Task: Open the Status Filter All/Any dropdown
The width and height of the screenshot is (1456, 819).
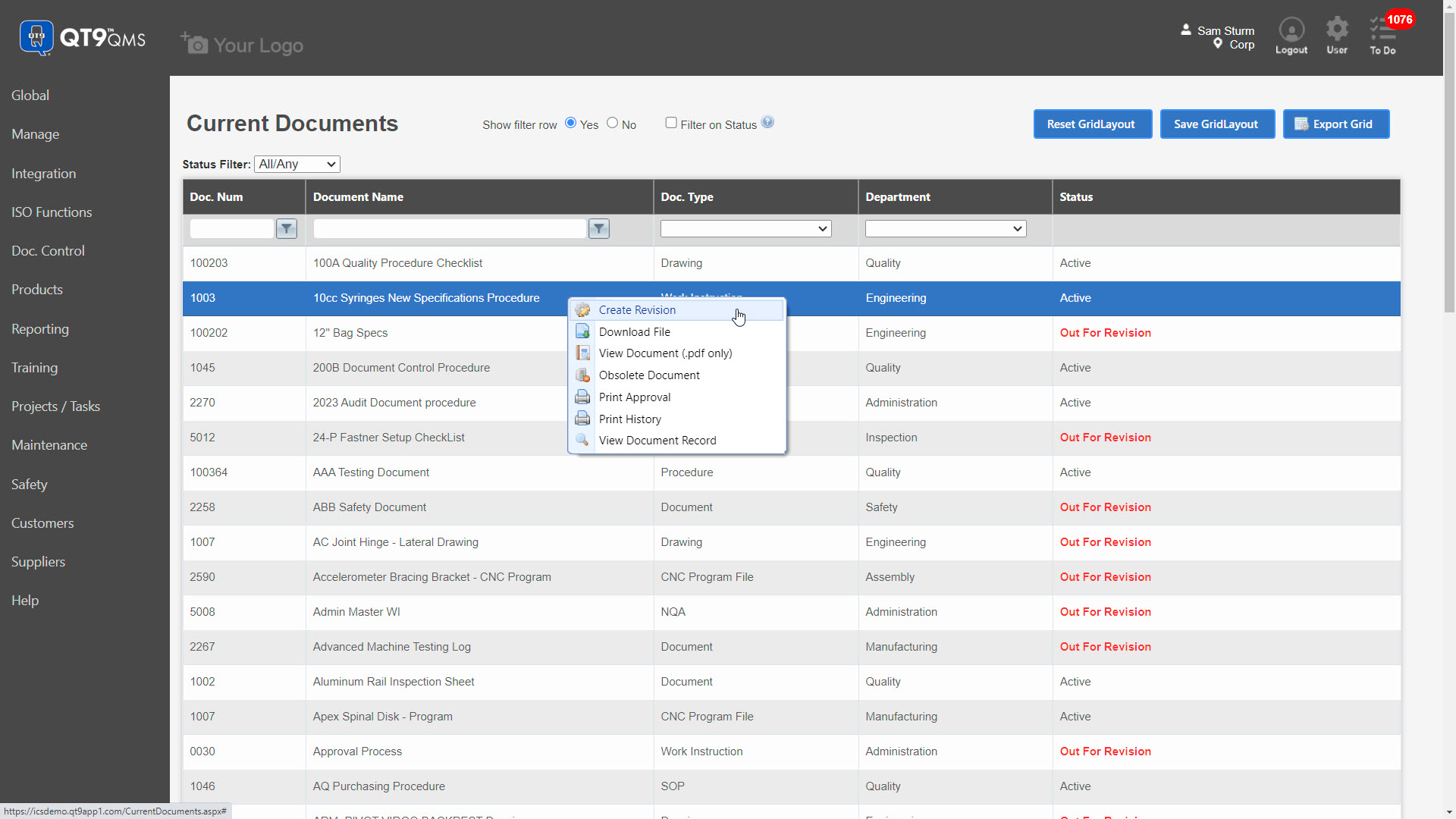Action: click(x=296, y=164)
